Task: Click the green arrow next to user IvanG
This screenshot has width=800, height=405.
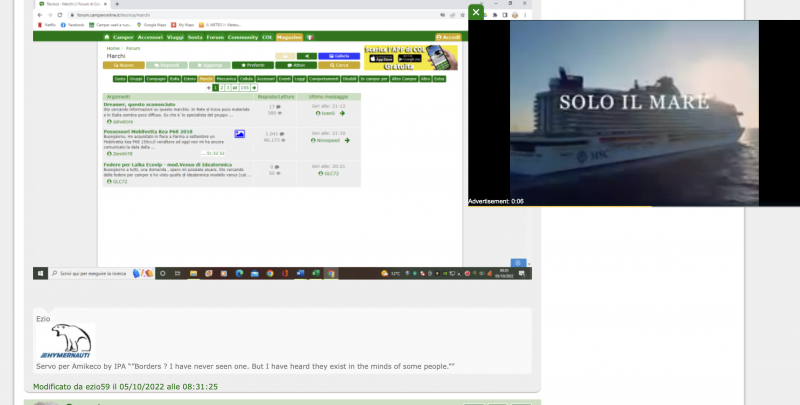Action: pyautogui.click(x=342, y=113)
